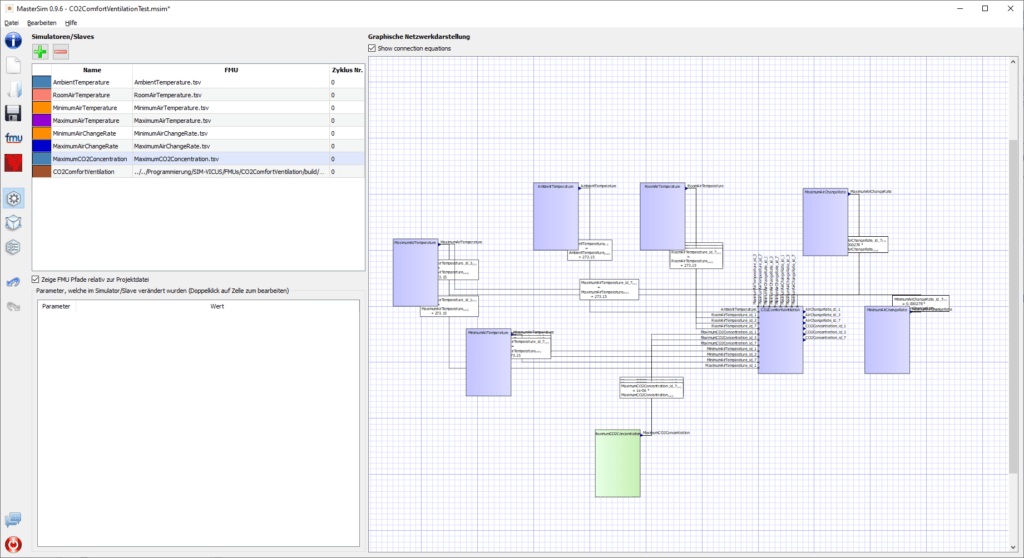
Task: Select the CO2ComfortVentilation name cell
Action: [x=91, y=172]
